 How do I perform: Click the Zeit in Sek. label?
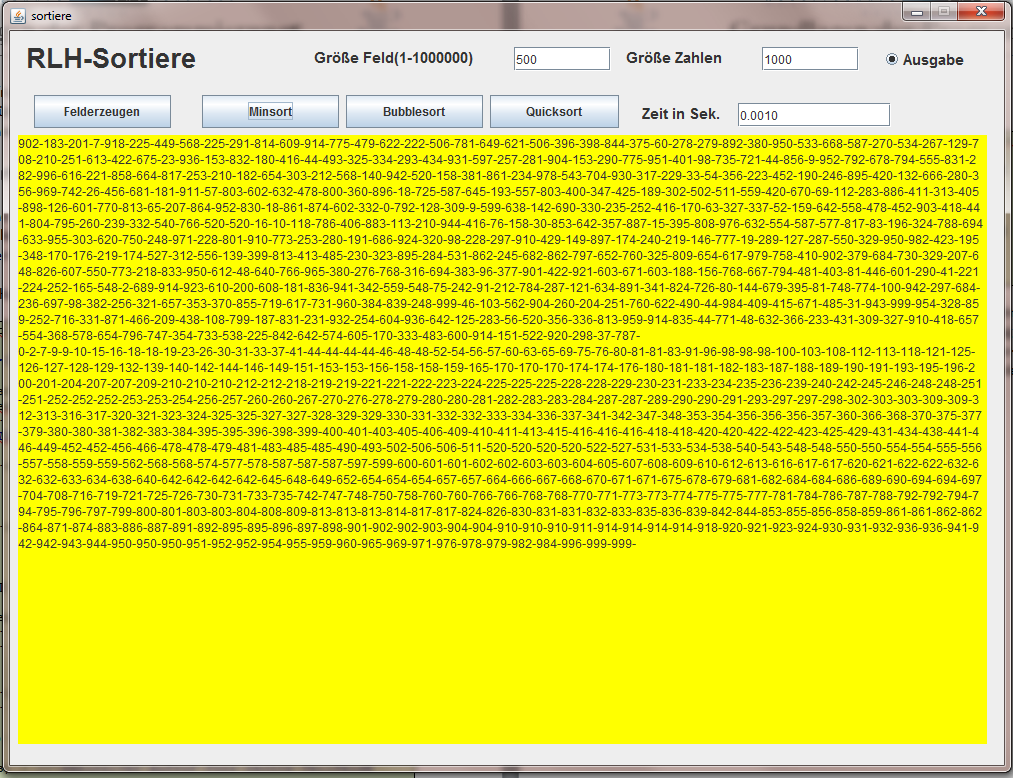pyautogui.click(x=681, y=114)
